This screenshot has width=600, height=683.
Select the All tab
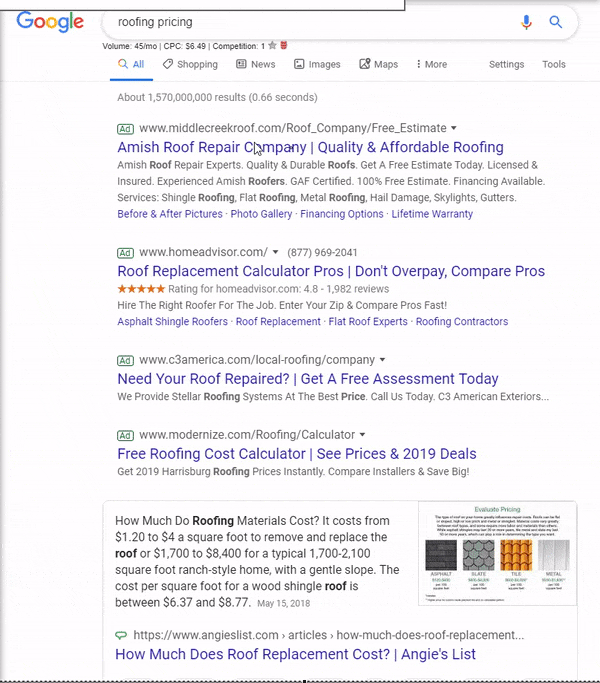click(x=131, y=64)
